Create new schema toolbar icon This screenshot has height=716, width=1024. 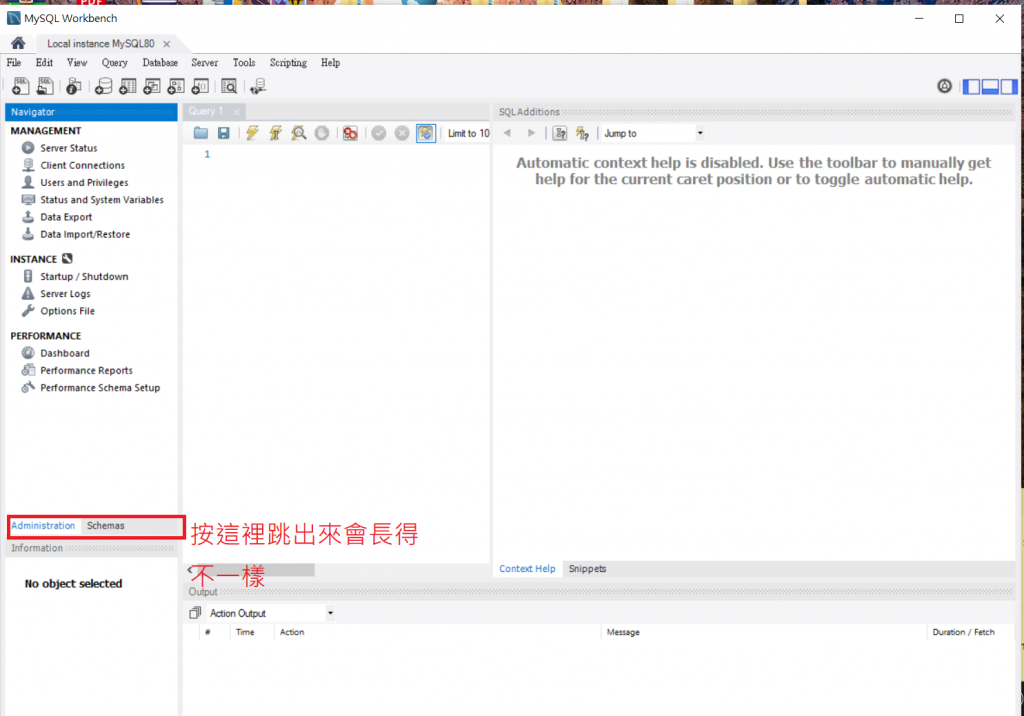click(103, 86)
